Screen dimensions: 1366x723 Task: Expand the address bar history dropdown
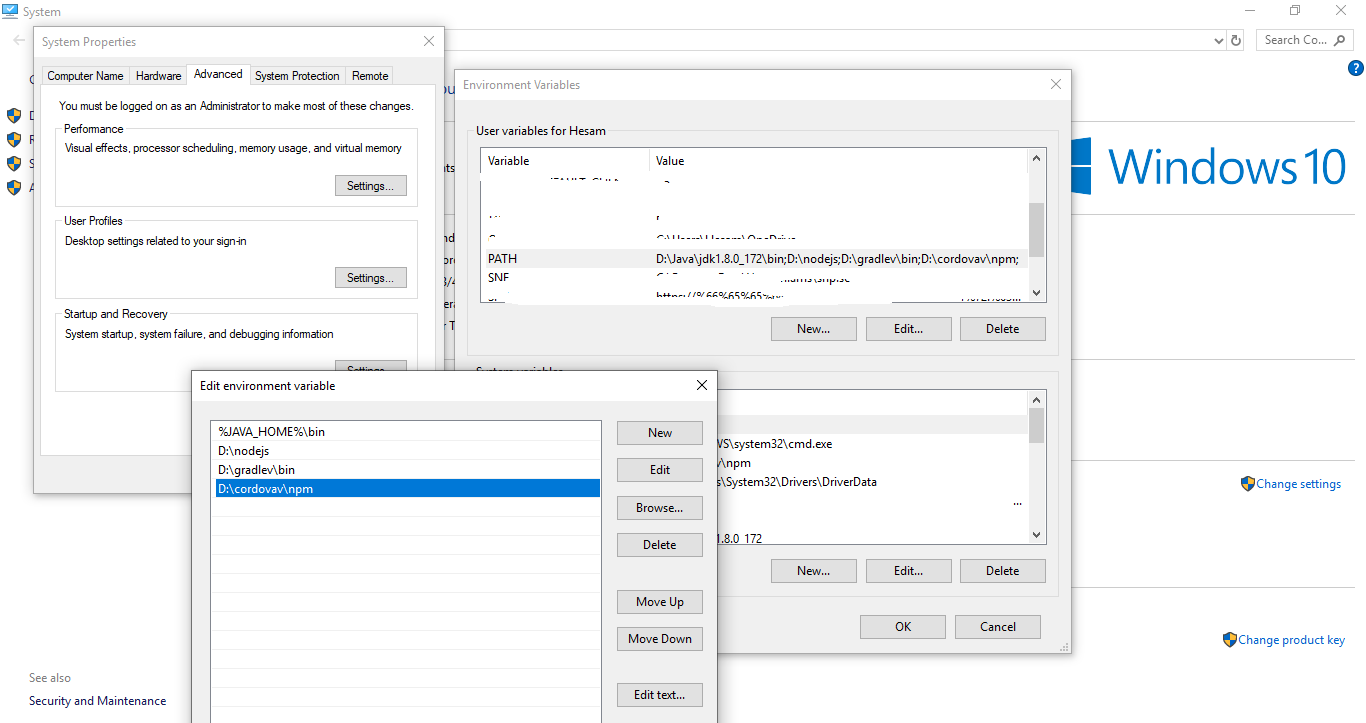click(x=1218, y=41)
